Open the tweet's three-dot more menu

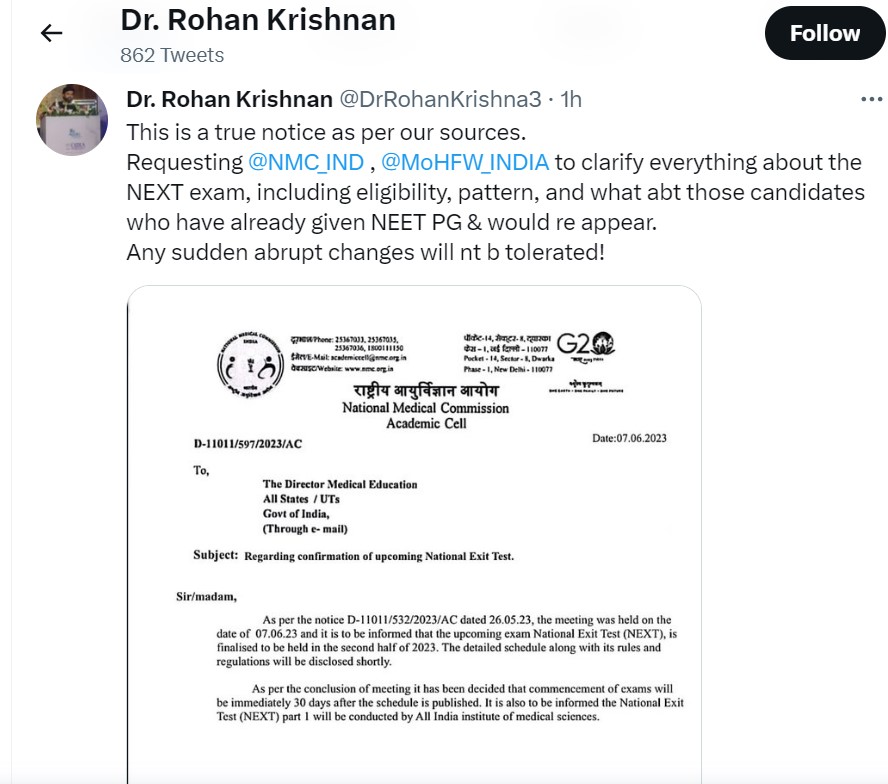click(871, 99)
